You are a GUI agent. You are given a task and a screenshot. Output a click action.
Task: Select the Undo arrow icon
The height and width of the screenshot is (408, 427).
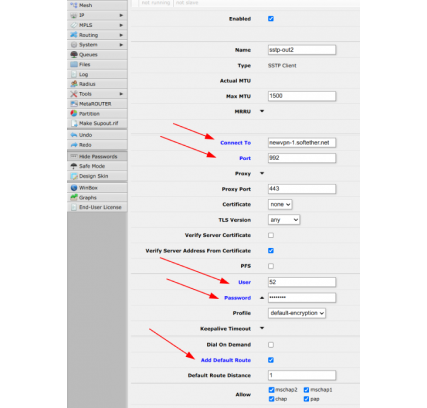[x=74, y=135]
